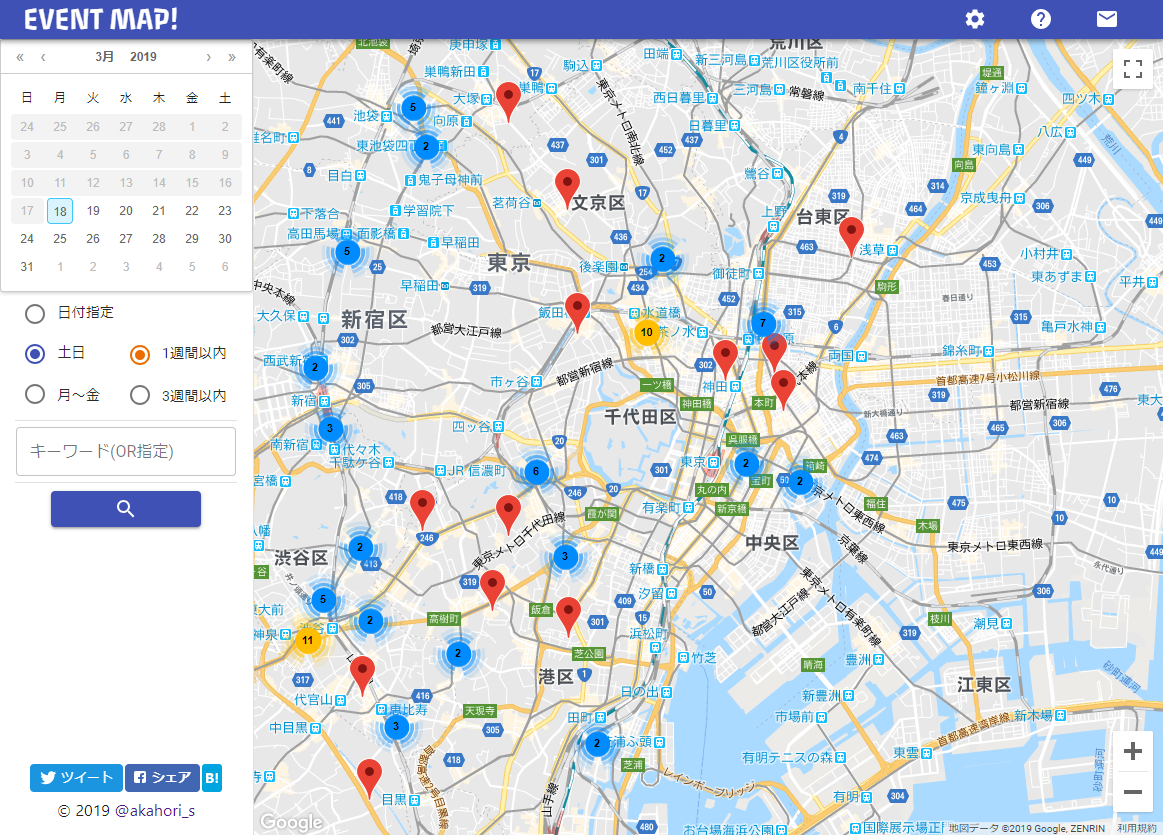Click the 利用規約 terms link on the map

click(1136, 828)
